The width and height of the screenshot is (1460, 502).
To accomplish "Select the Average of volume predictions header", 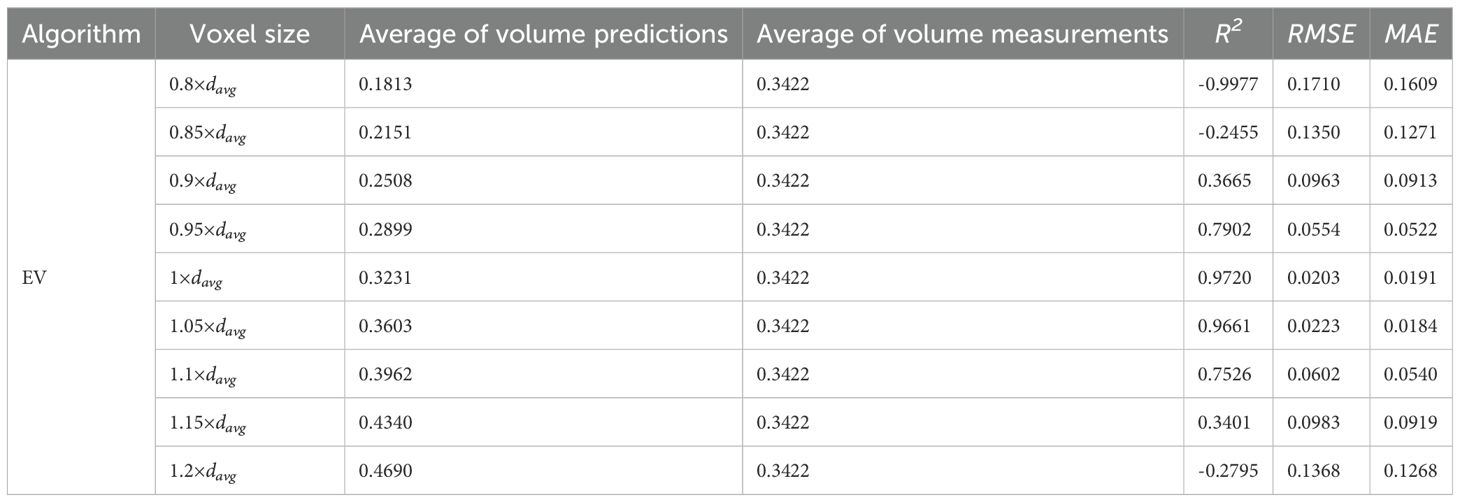I will [x=543, y=35].
